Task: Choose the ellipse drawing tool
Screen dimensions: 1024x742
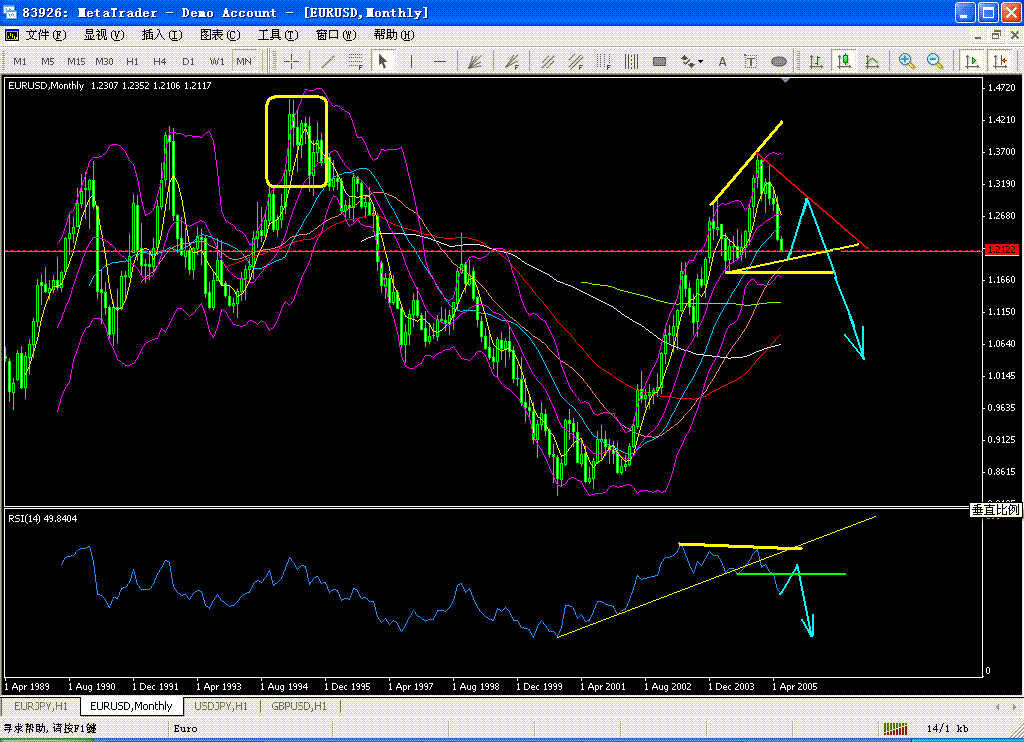Action: coord(778,62)
